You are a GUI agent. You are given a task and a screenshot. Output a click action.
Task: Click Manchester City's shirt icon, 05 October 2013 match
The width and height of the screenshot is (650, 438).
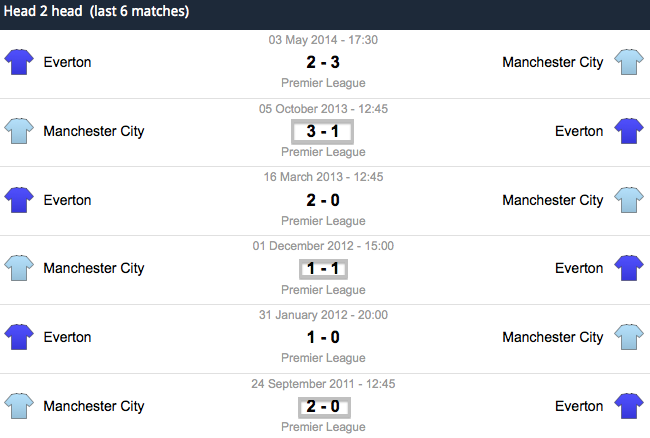(x=19, y=131)
